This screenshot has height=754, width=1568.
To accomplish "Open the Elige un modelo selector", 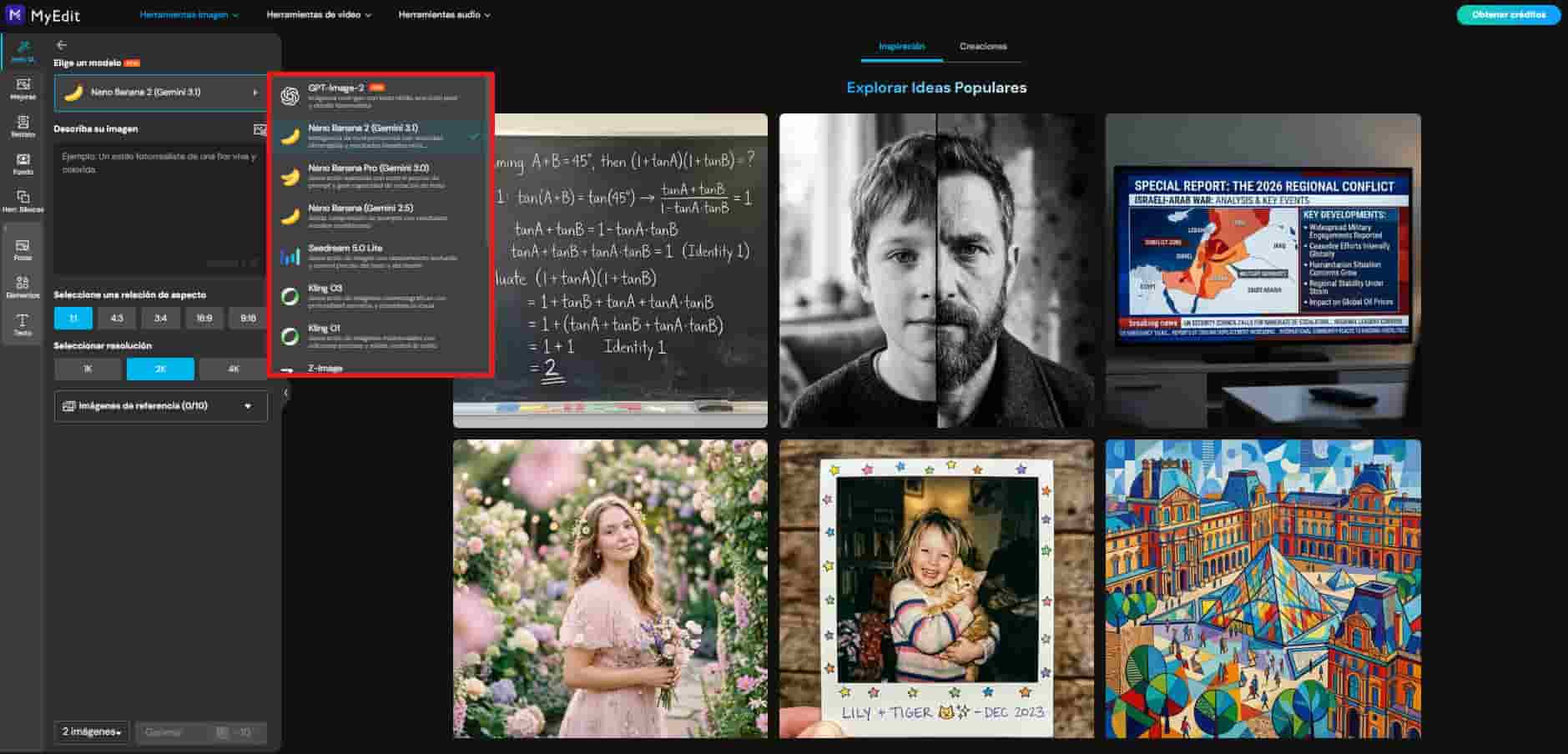I will (x=161, y=93).
